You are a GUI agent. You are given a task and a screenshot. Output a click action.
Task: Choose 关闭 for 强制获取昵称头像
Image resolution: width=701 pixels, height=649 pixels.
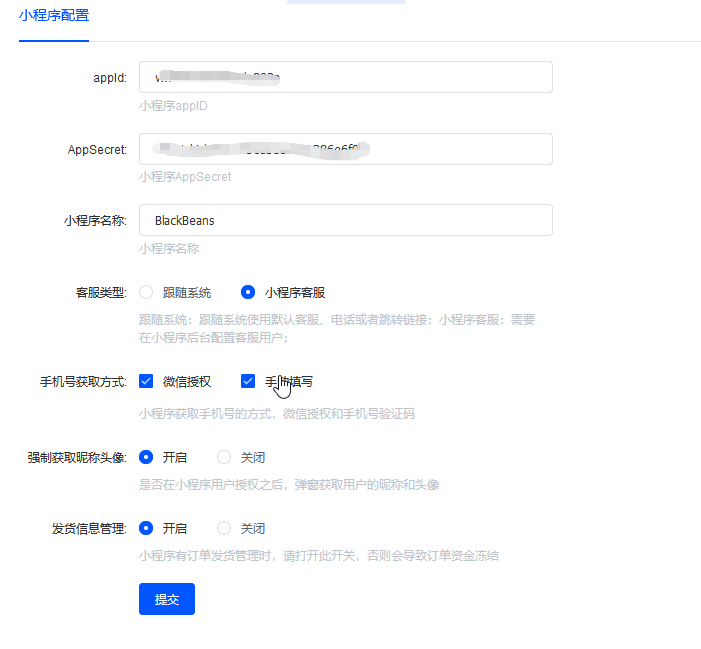pos(224,457)
